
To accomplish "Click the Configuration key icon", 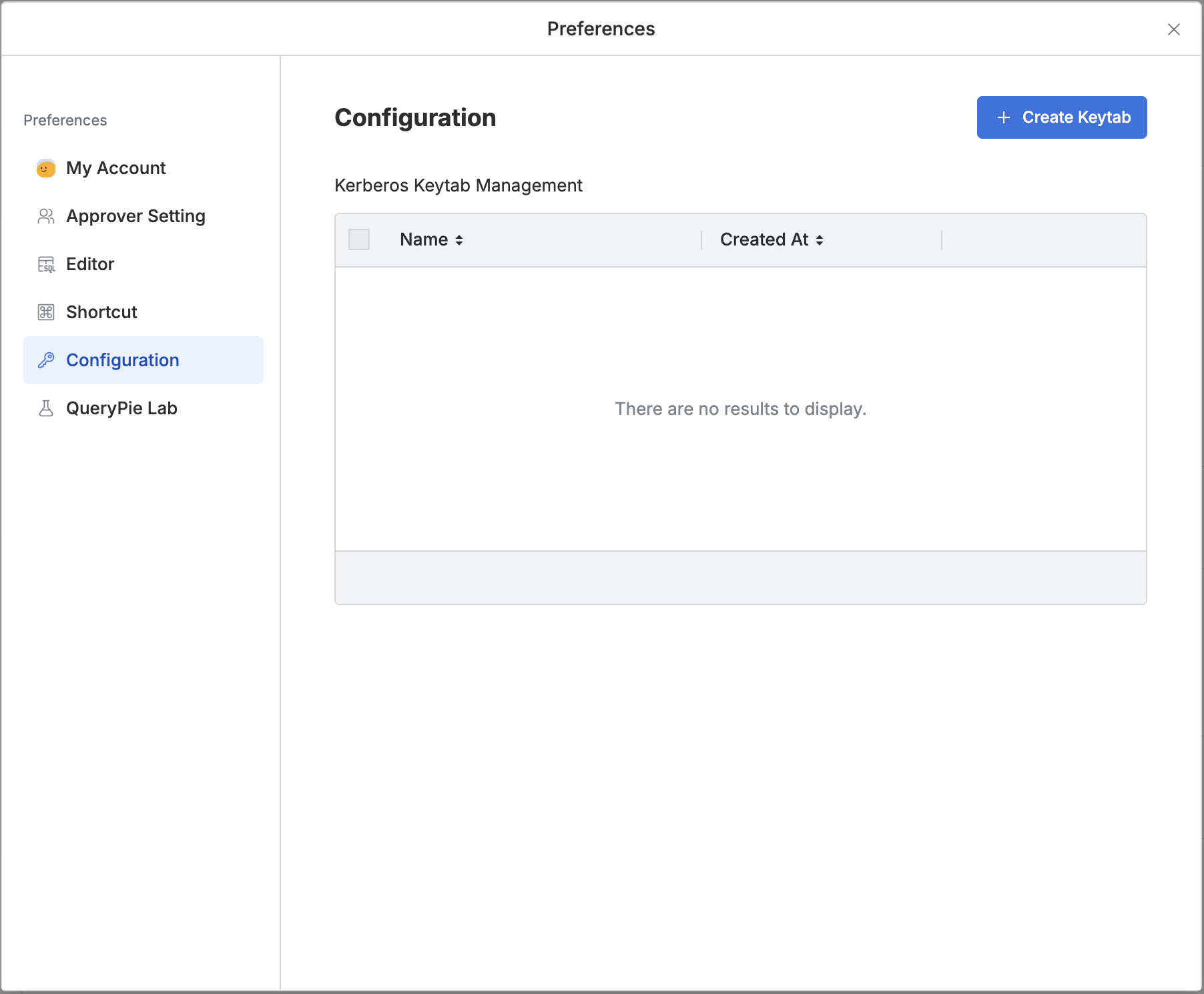I will pyautogui.click(x=45, y=360).
